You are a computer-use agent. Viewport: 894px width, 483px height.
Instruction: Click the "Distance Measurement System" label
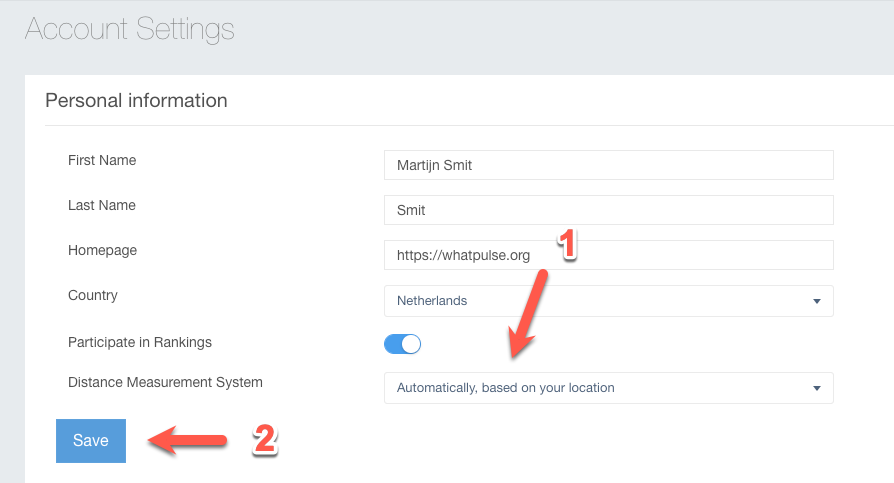[165, 382]
